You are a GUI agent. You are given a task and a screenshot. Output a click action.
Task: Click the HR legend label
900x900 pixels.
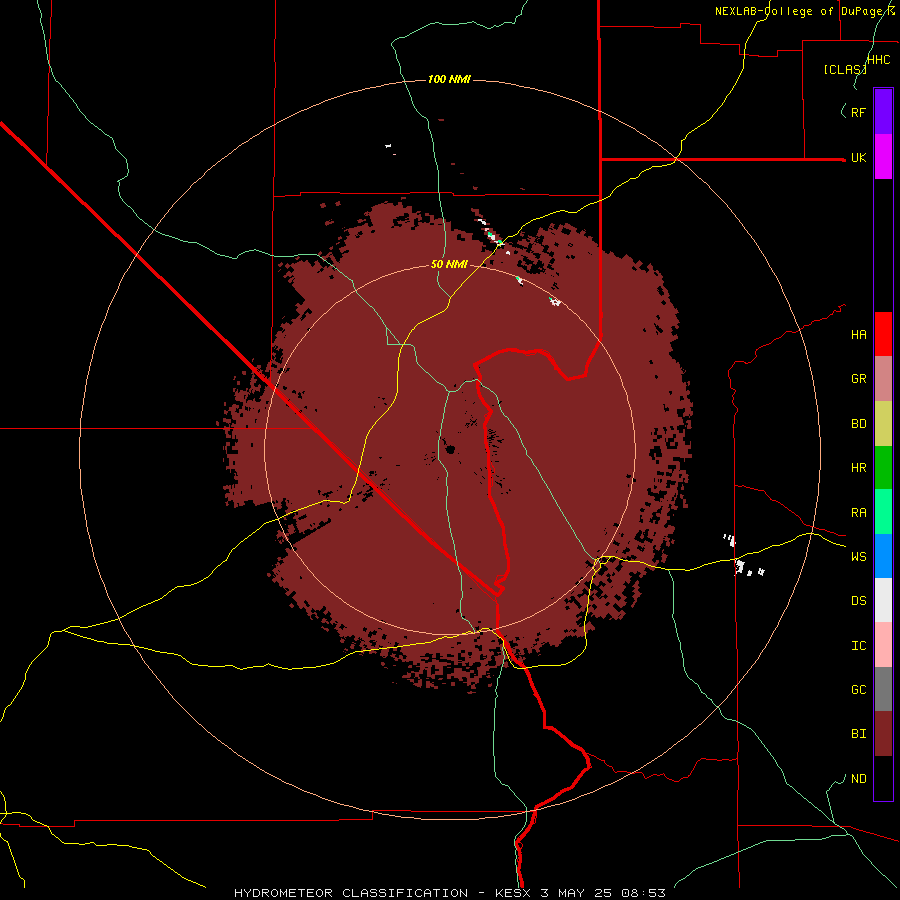pyautogui.click(x=858, y=468)
